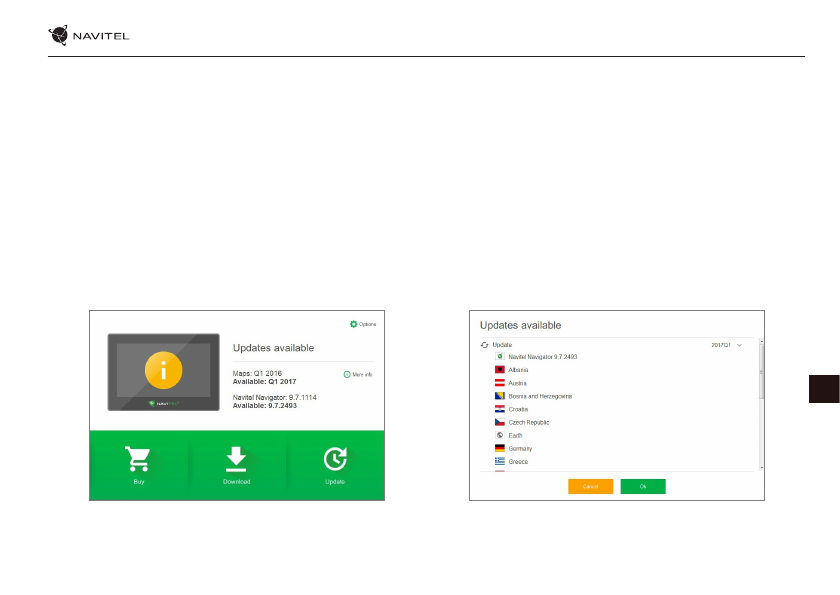Click the Buy shopping cart icon
The height and width of the screenshot is (595, 840).
coord(139,459)
